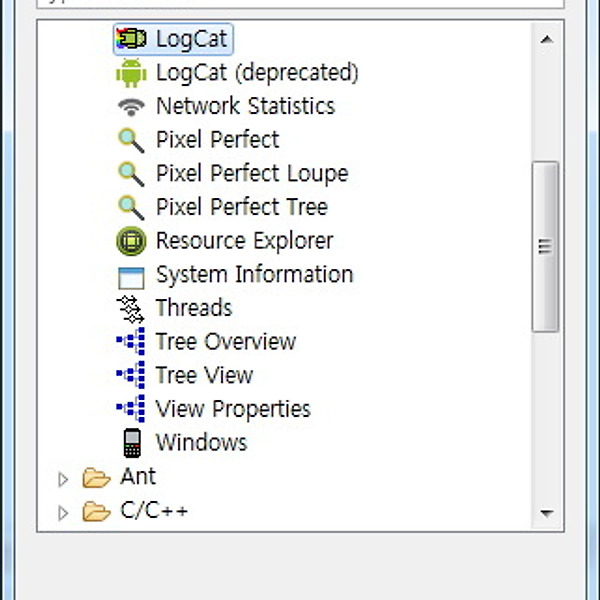Click the Tree Overview icon

[131, 342]
